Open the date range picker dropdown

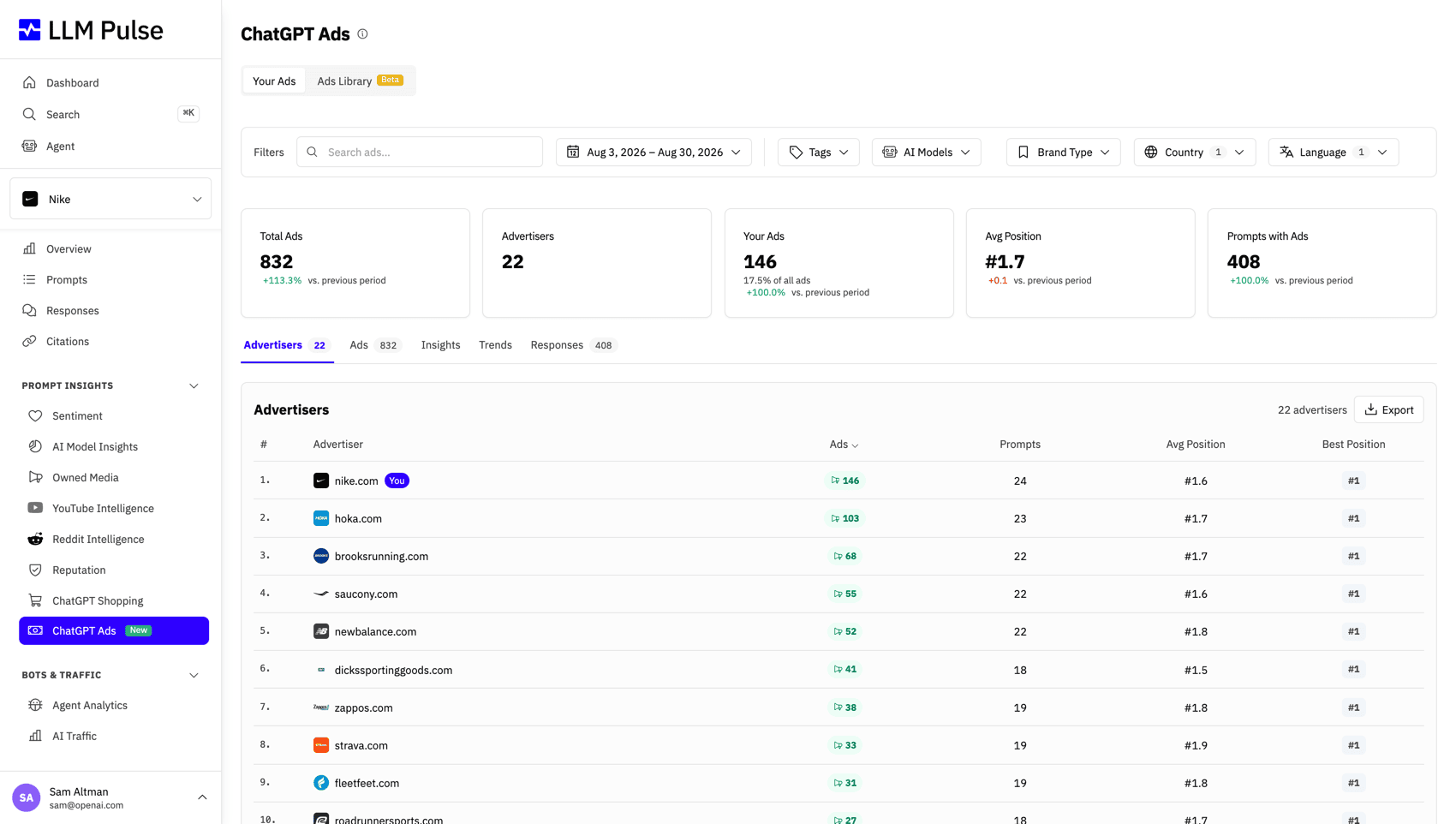click(x=653, y=152)
